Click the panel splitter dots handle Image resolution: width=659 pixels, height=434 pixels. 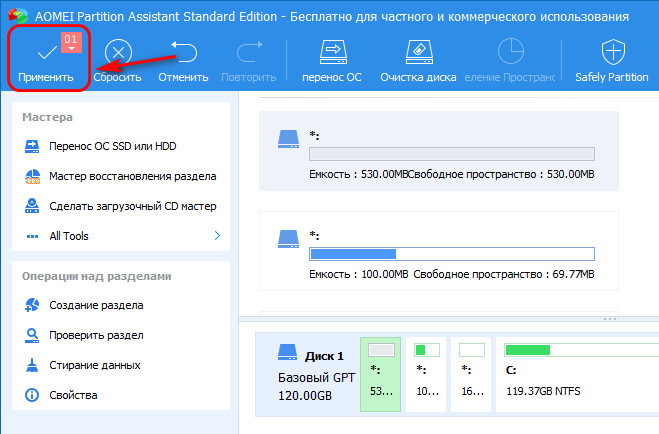pos(610,319)
